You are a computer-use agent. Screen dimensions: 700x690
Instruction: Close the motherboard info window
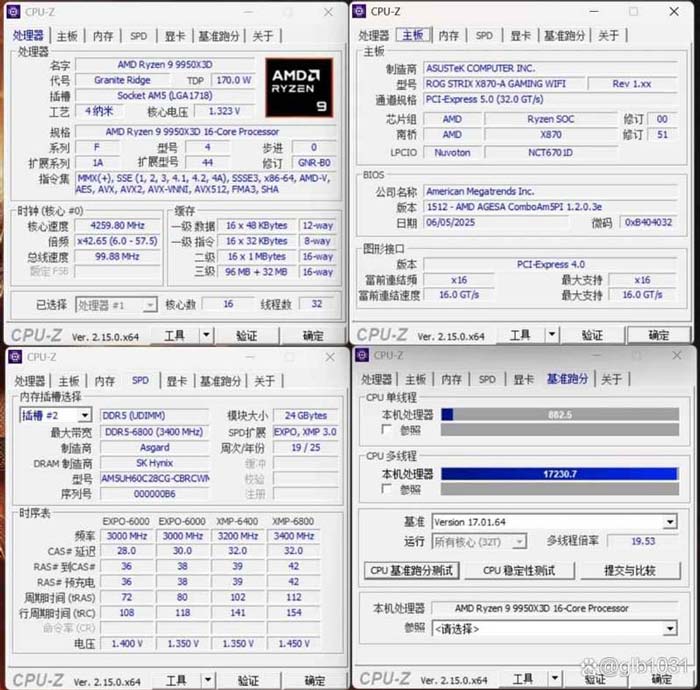pyautogui.click(x=676, y=11)
